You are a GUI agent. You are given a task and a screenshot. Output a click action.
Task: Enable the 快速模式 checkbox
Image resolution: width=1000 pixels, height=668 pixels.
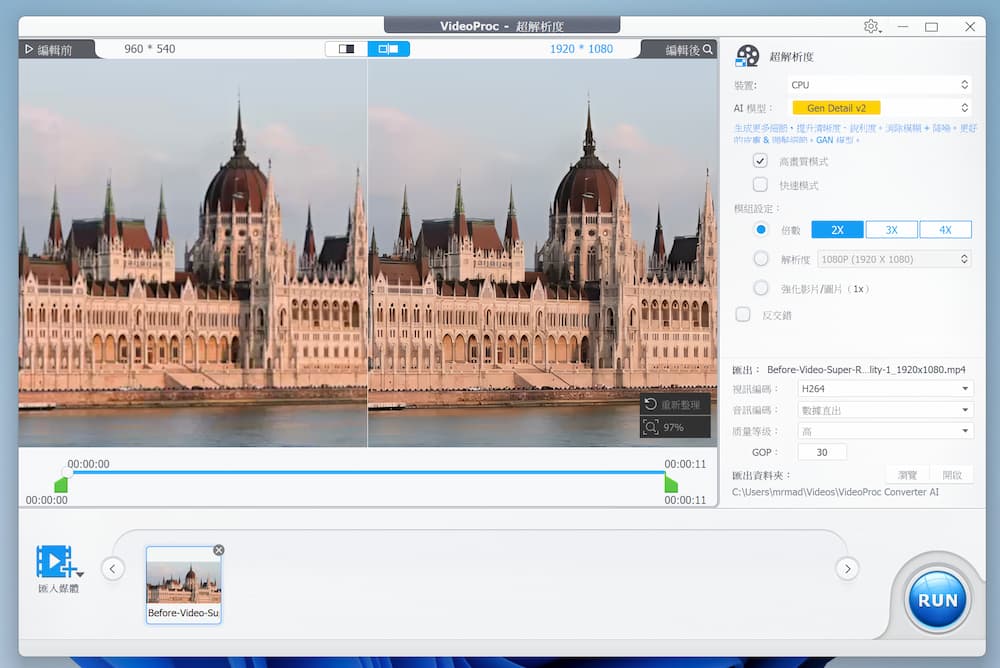click(759, 183)
